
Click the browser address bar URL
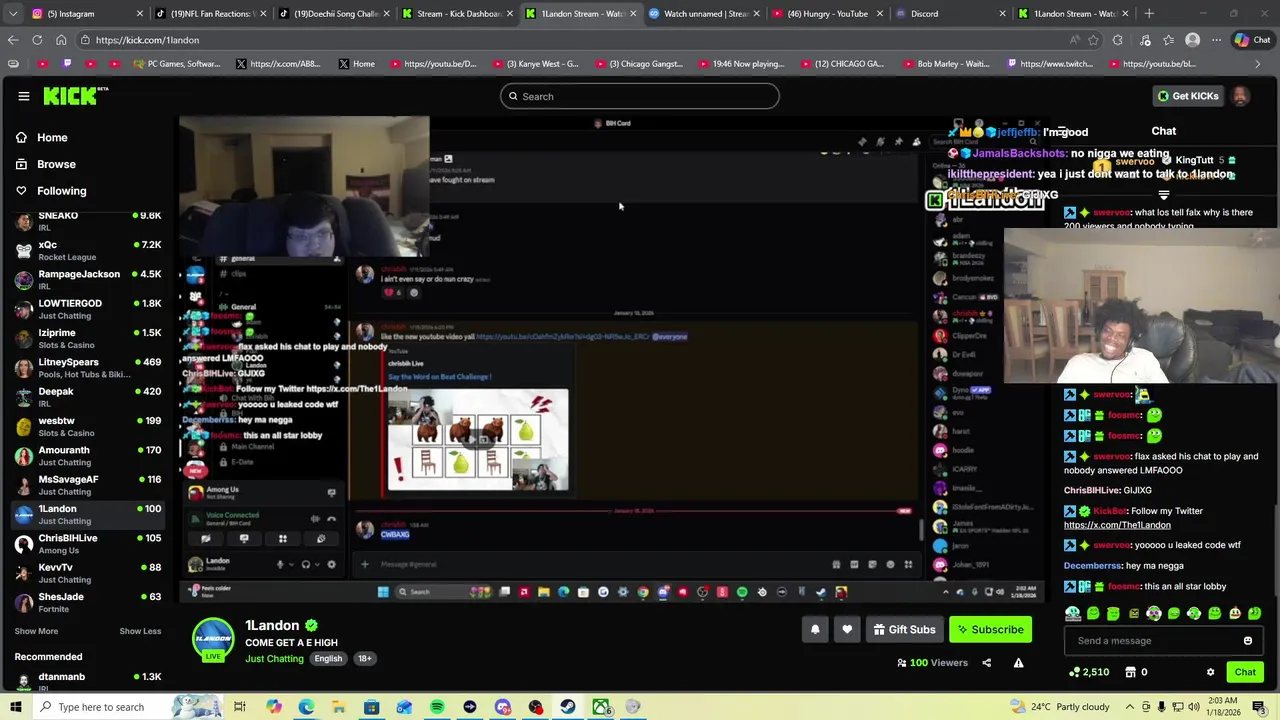coord(148,40)
